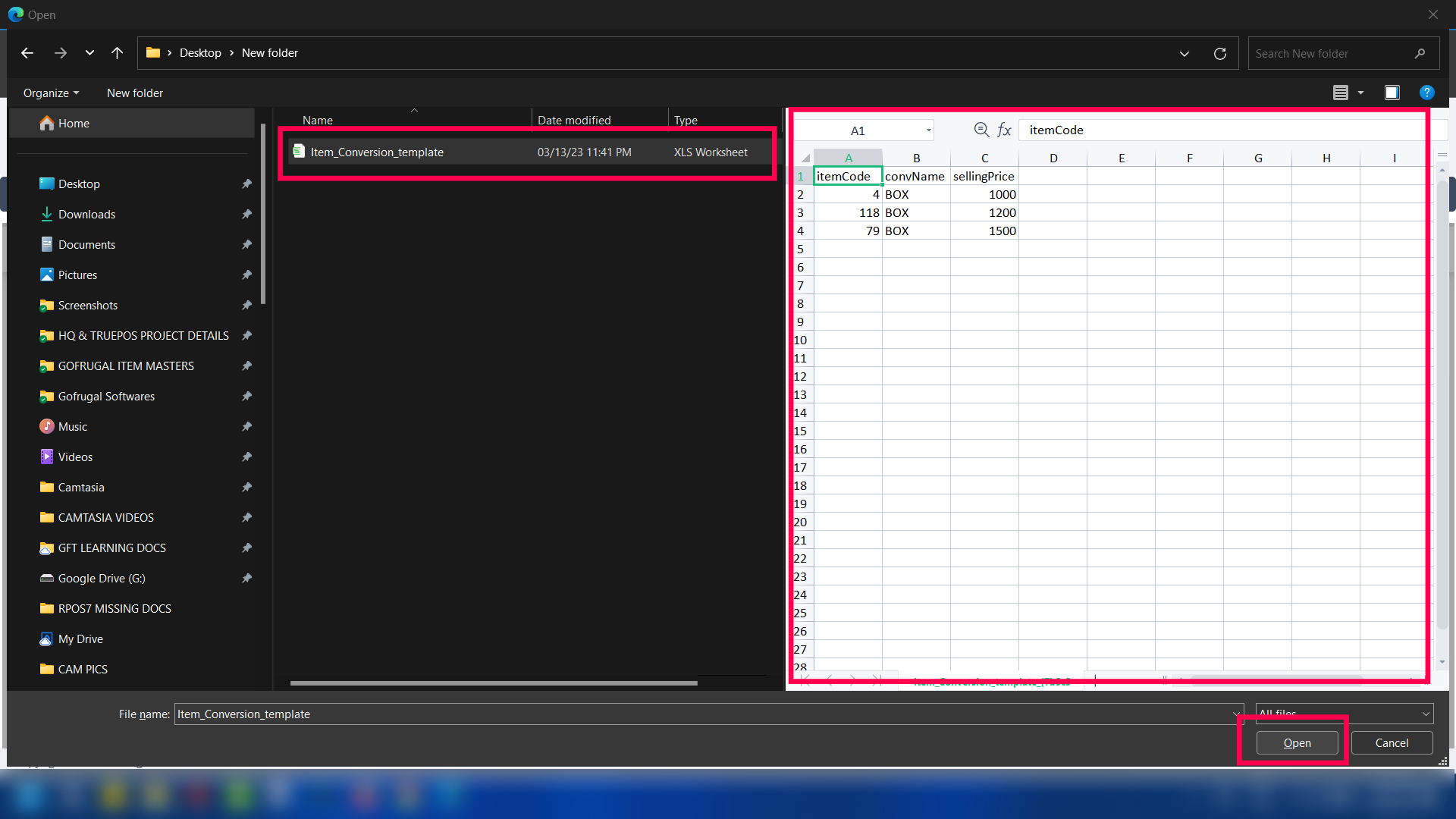Select the Item_Conversion_template file
The width and height of the screenshot is (1456, 819).
coord(377,152)
